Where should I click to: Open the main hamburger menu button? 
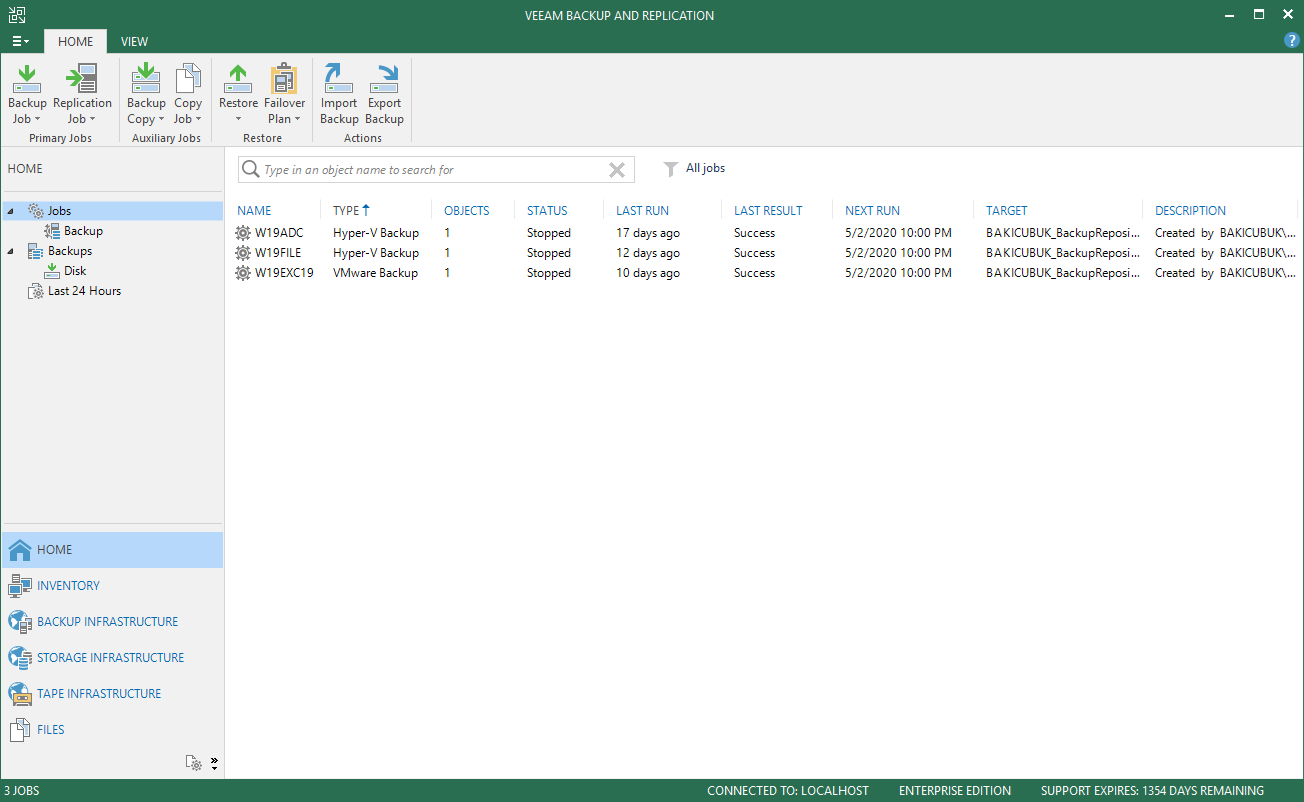20,41
